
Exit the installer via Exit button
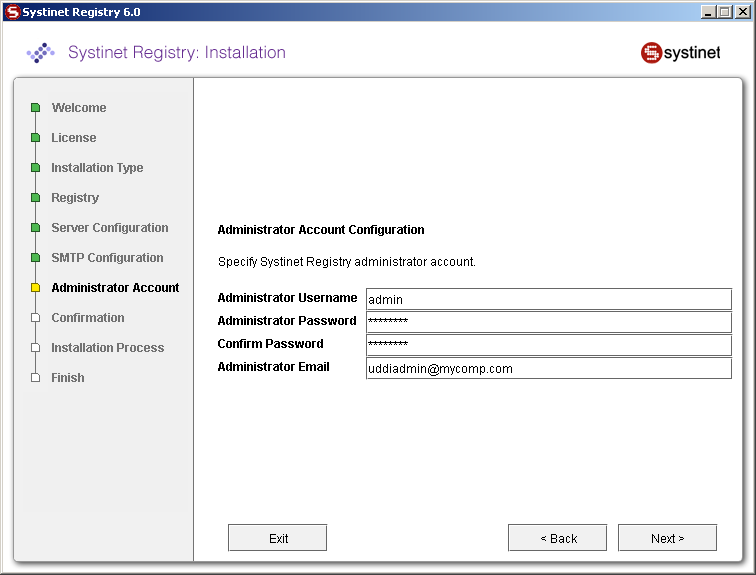[277, 538]
